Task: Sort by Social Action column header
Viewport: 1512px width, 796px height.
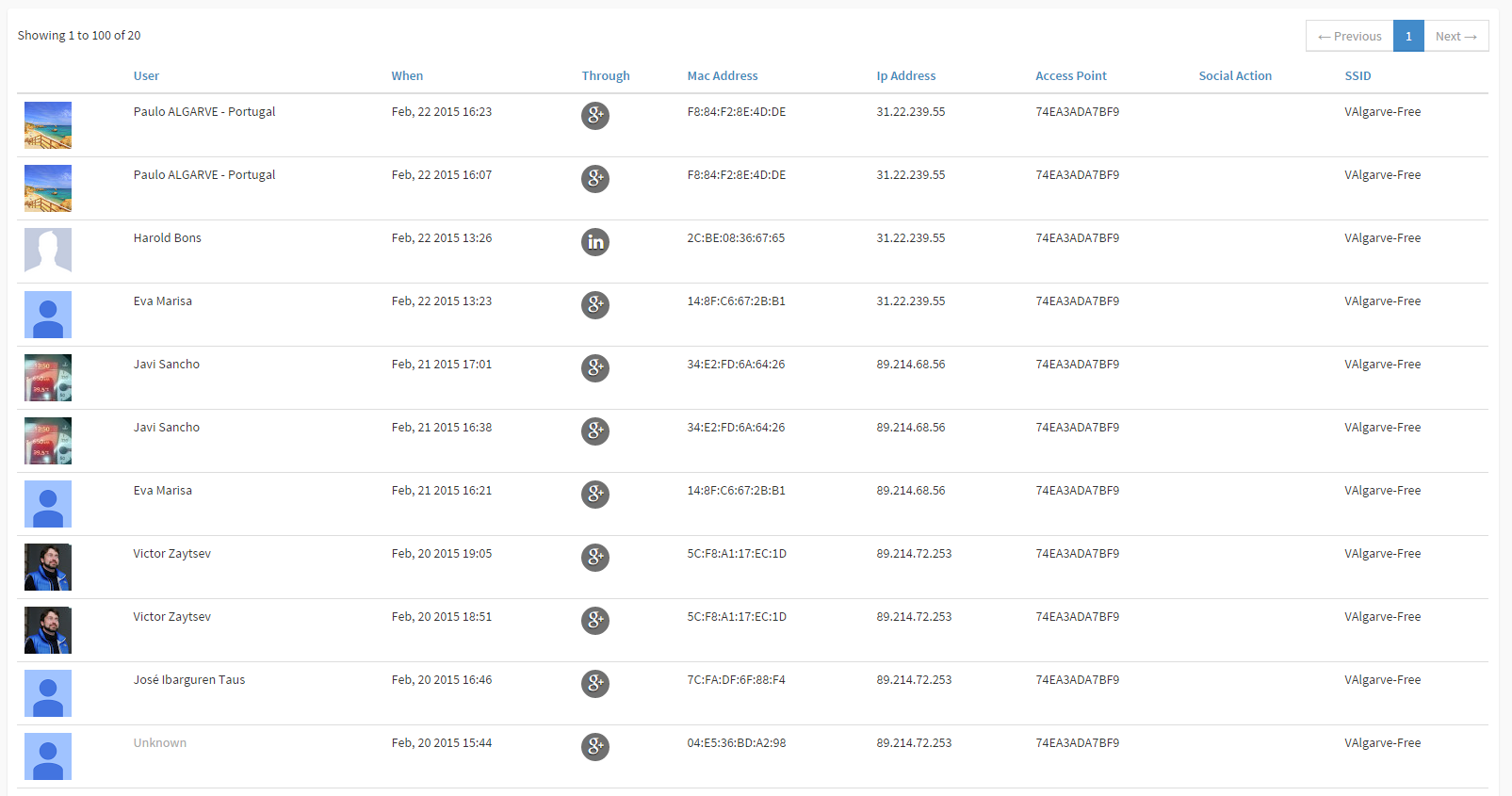Action: (x=1234, y=76)
